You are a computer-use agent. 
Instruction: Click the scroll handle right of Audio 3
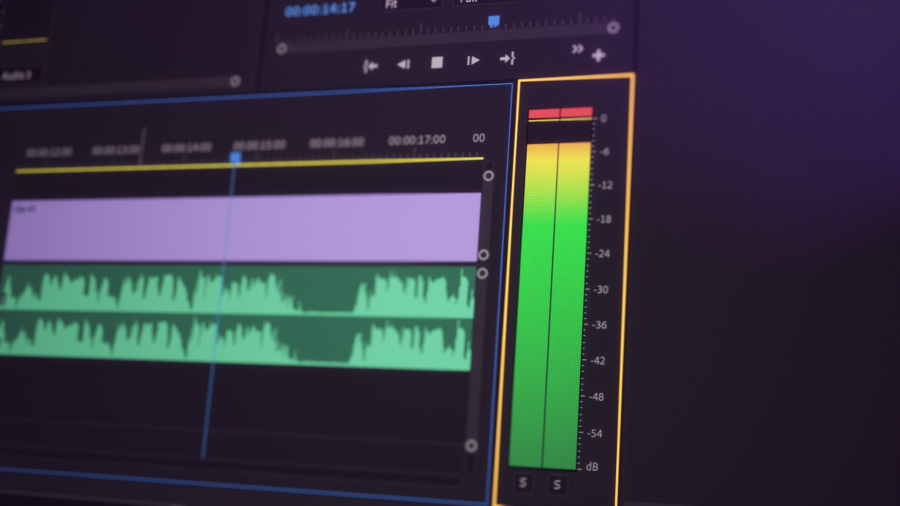pos(235,81)
